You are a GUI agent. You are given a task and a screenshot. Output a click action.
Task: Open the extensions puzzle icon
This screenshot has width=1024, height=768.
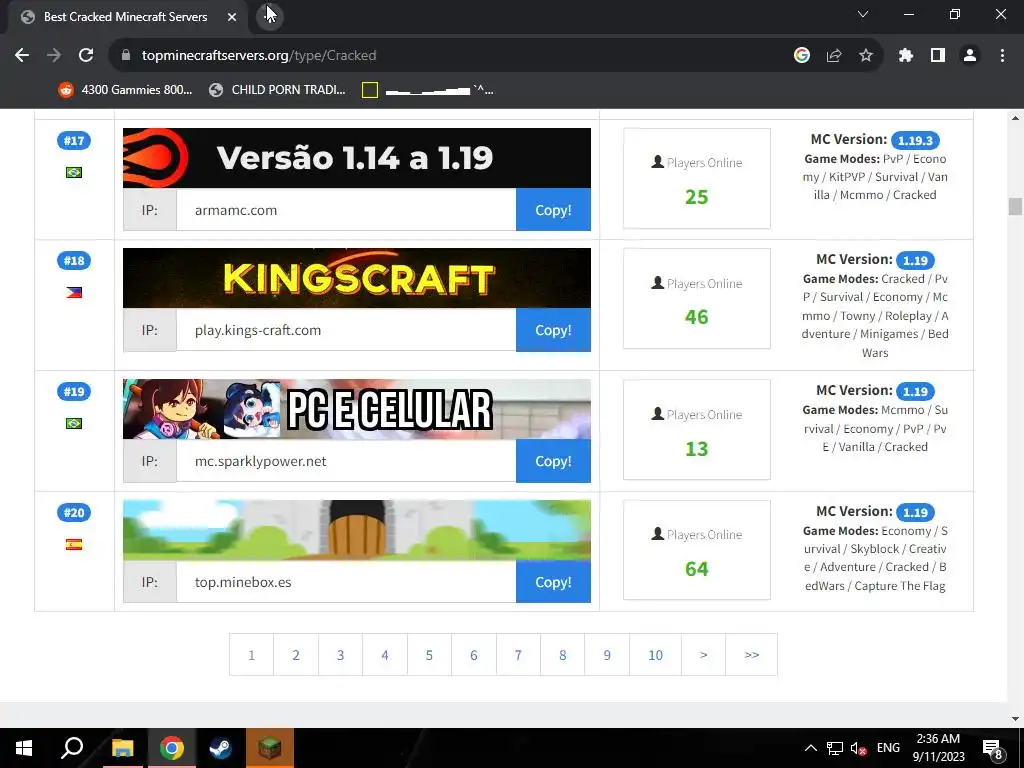(905, 56)
